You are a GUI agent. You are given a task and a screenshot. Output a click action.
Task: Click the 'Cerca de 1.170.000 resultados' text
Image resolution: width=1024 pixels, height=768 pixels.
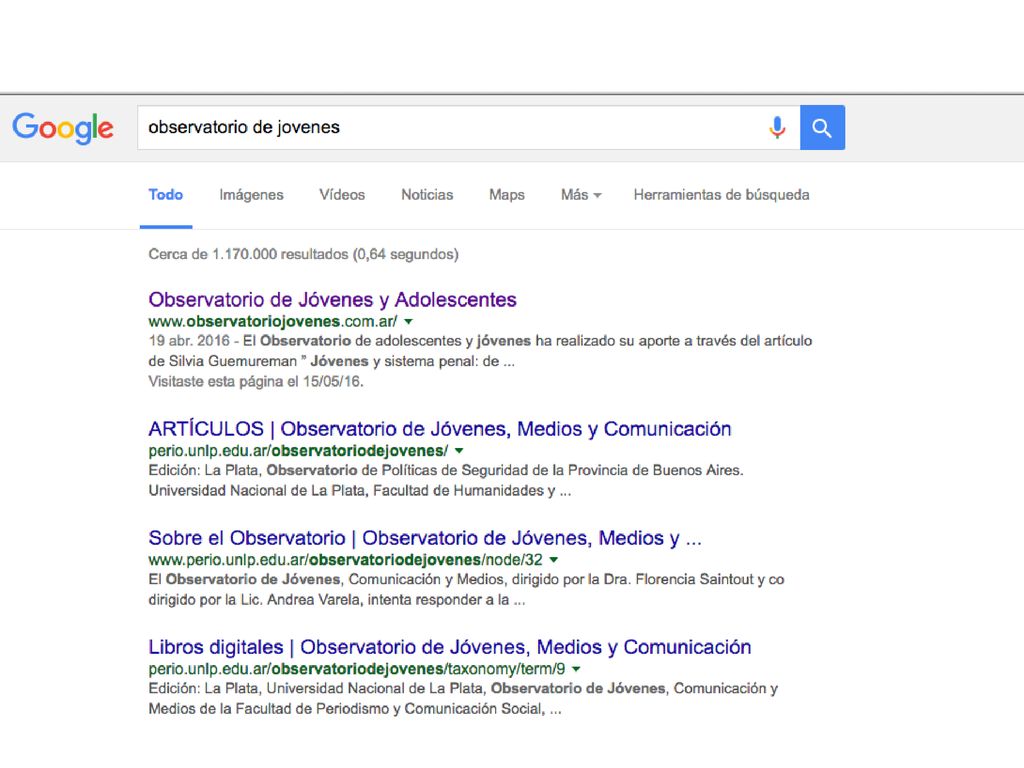(304, 254)
